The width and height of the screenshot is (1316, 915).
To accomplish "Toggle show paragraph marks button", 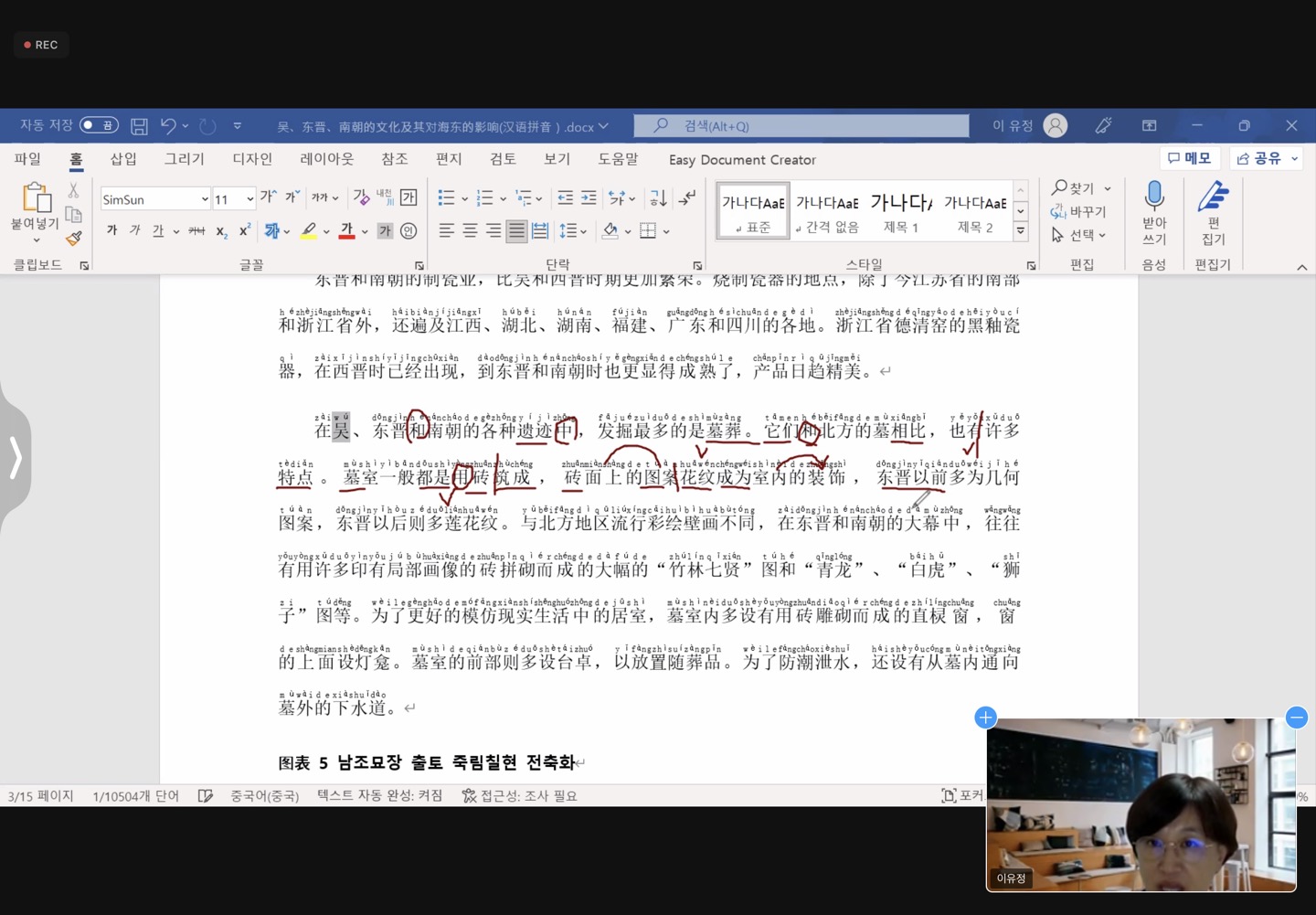I will tap(687, 198).
